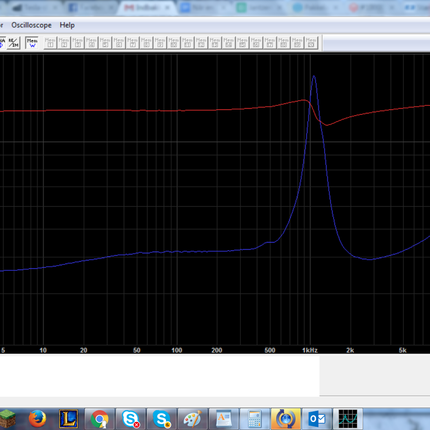Click the 500 frequency axis label
This screenshot has width=430, height=430.
tap(270, 350)
